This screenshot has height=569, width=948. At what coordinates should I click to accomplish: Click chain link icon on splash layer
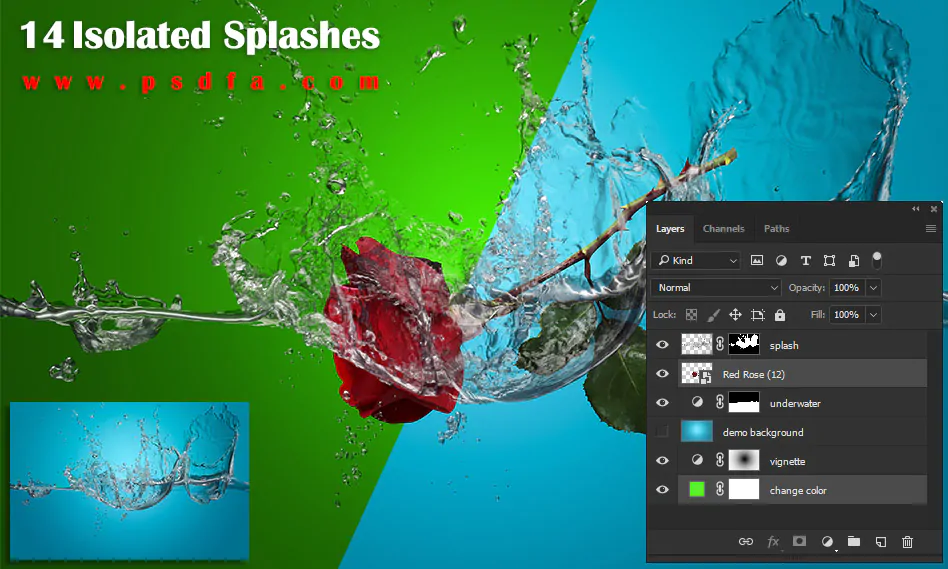click(720, 344)
